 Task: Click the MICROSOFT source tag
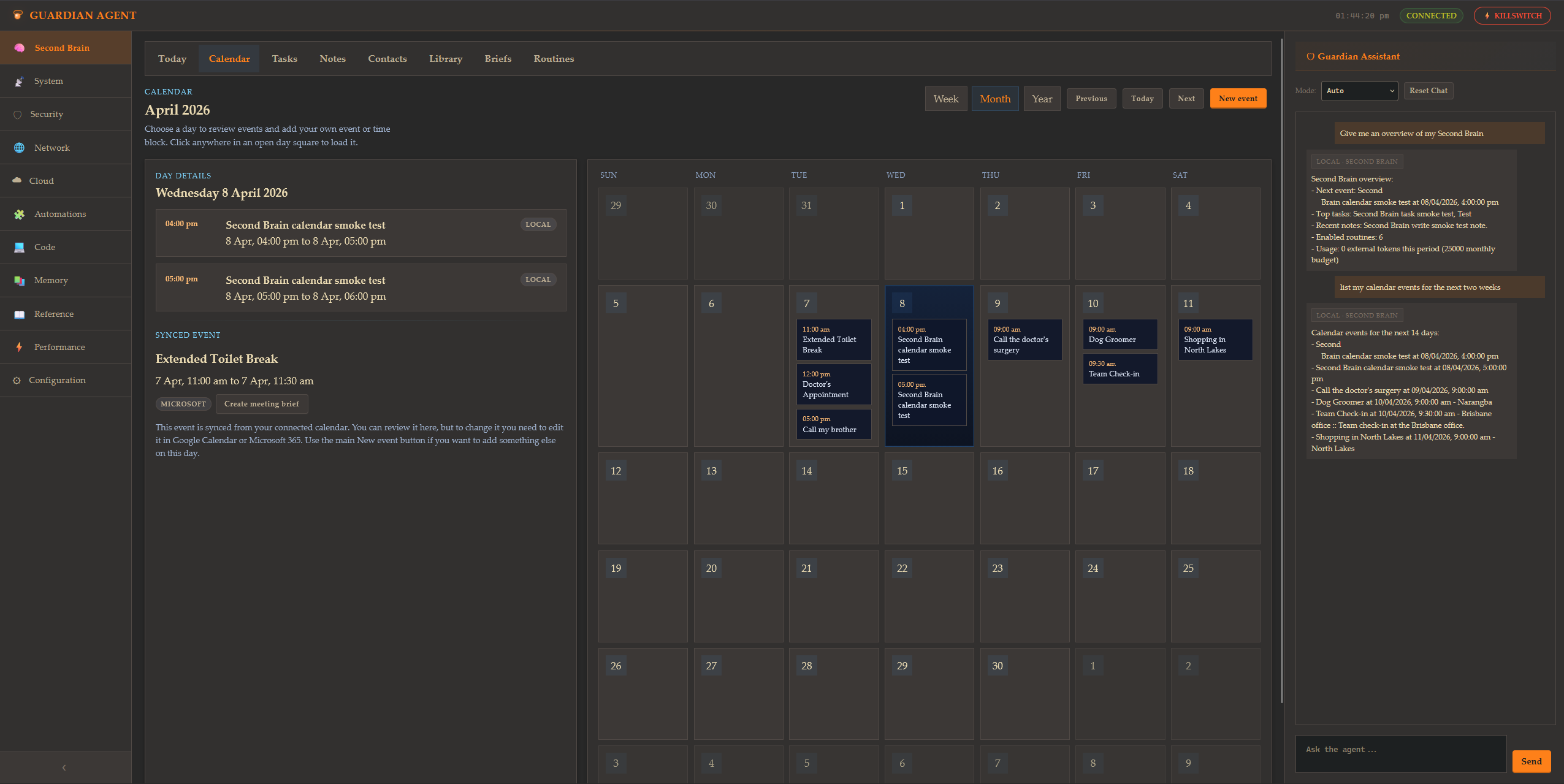tap(183, 404)
